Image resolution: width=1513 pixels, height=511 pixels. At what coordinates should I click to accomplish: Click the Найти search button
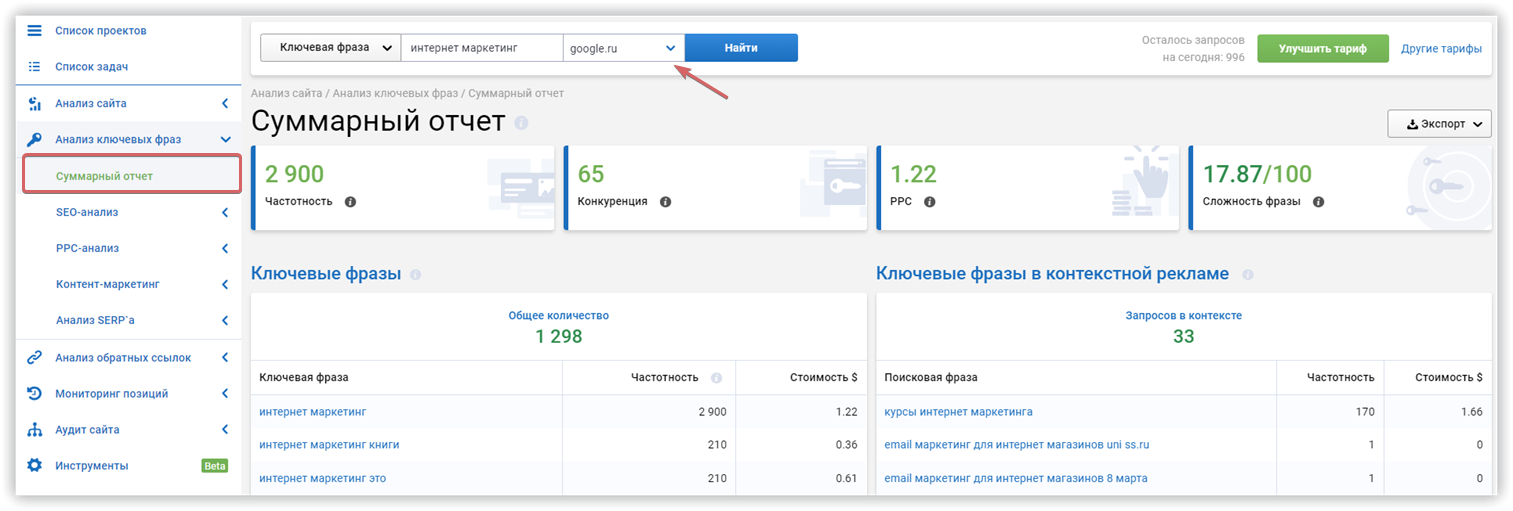741,48
